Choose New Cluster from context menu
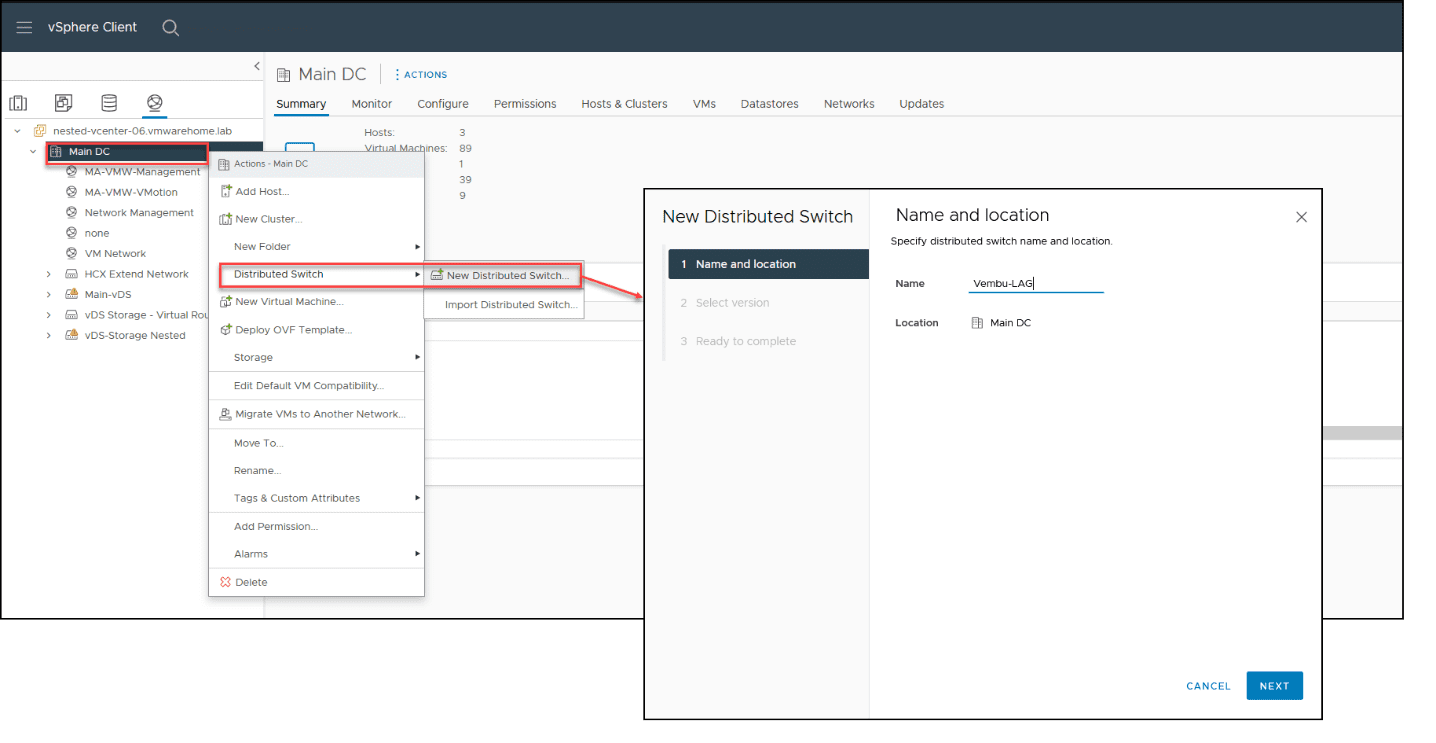The image size is (1436, 743). point(316,219)
